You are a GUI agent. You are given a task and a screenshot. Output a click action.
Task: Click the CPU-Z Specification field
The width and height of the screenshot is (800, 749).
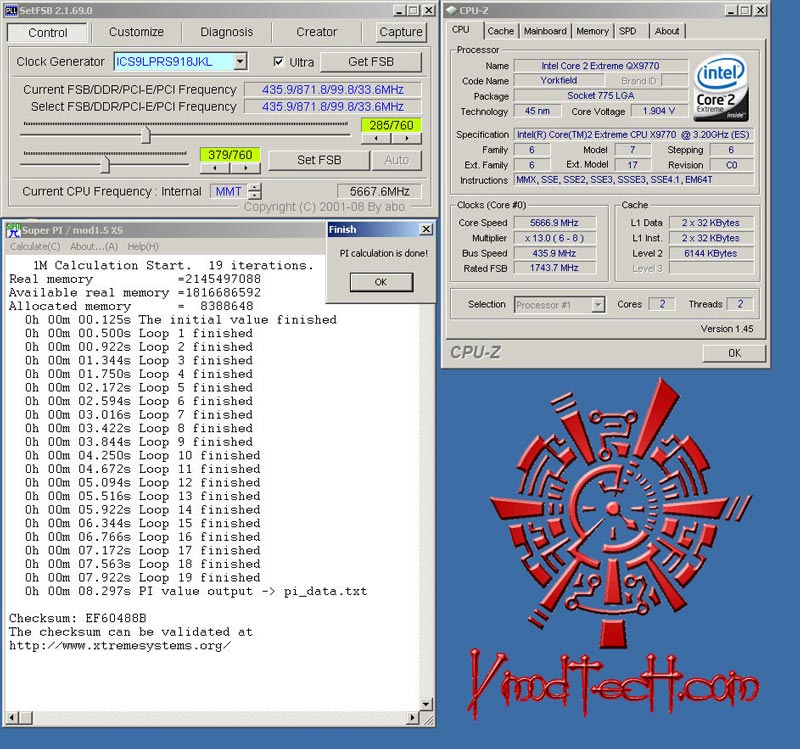633,135
